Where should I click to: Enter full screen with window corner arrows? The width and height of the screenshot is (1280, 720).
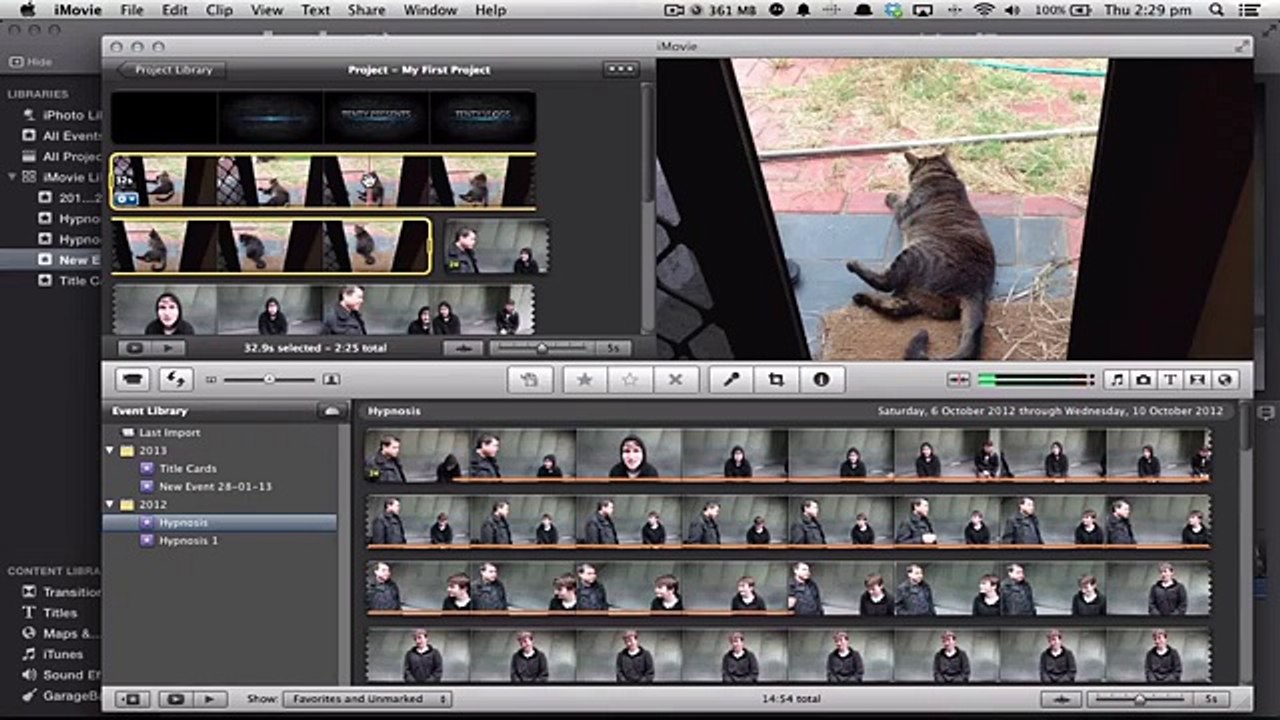point(1241,46)
